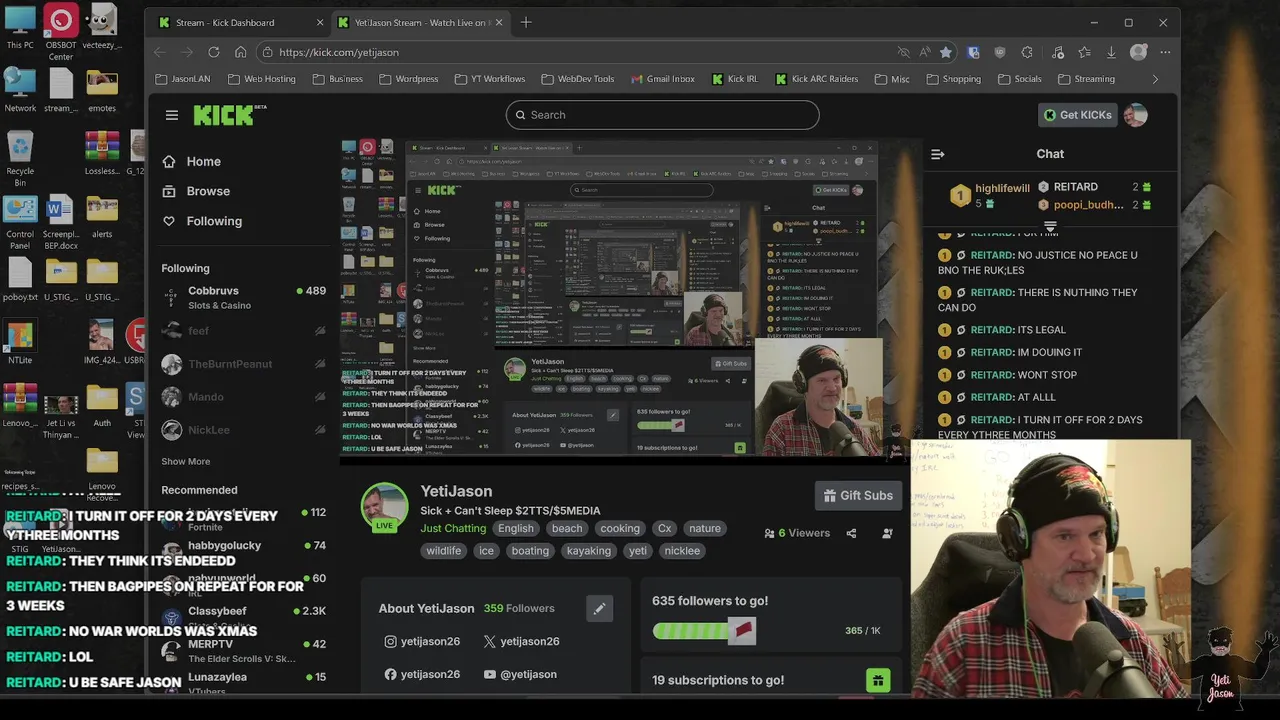Expand the chat leaderboard arrow
The width and height of the screenshot is (1280, 720).
coord(1050,226)
